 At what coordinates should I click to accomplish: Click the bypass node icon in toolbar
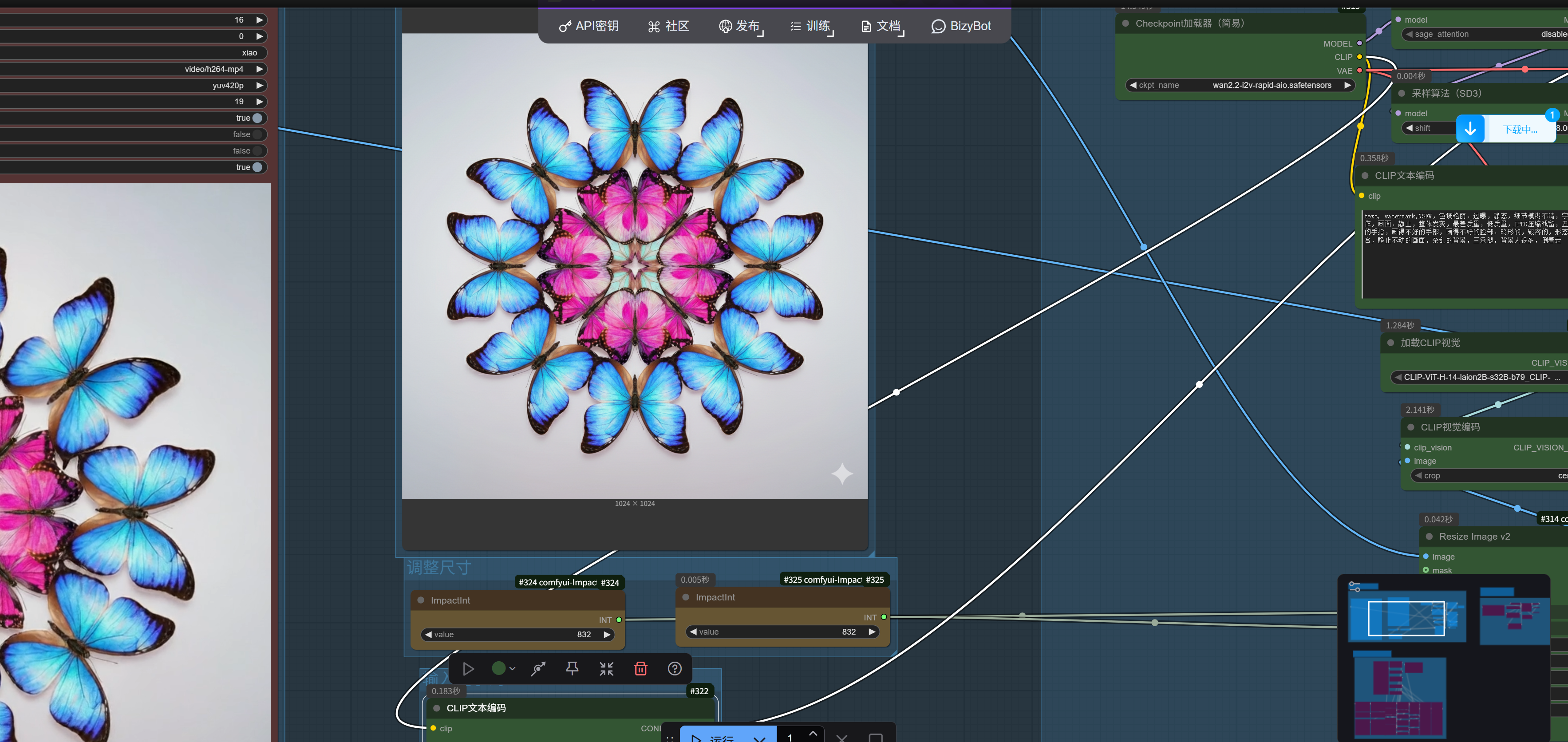(538, 668)
